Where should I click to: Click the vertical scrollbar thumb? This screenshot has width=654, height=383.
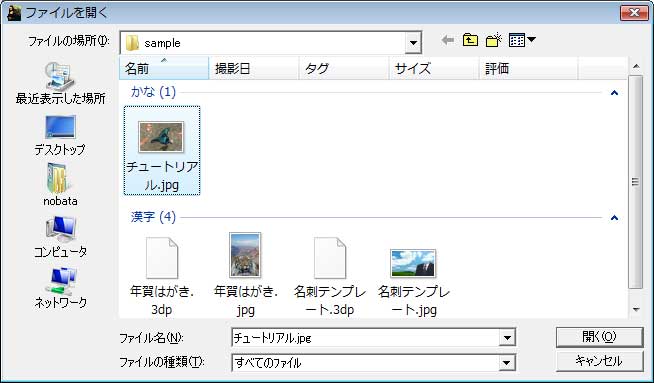pyautogui.click(x=636, y=182)
